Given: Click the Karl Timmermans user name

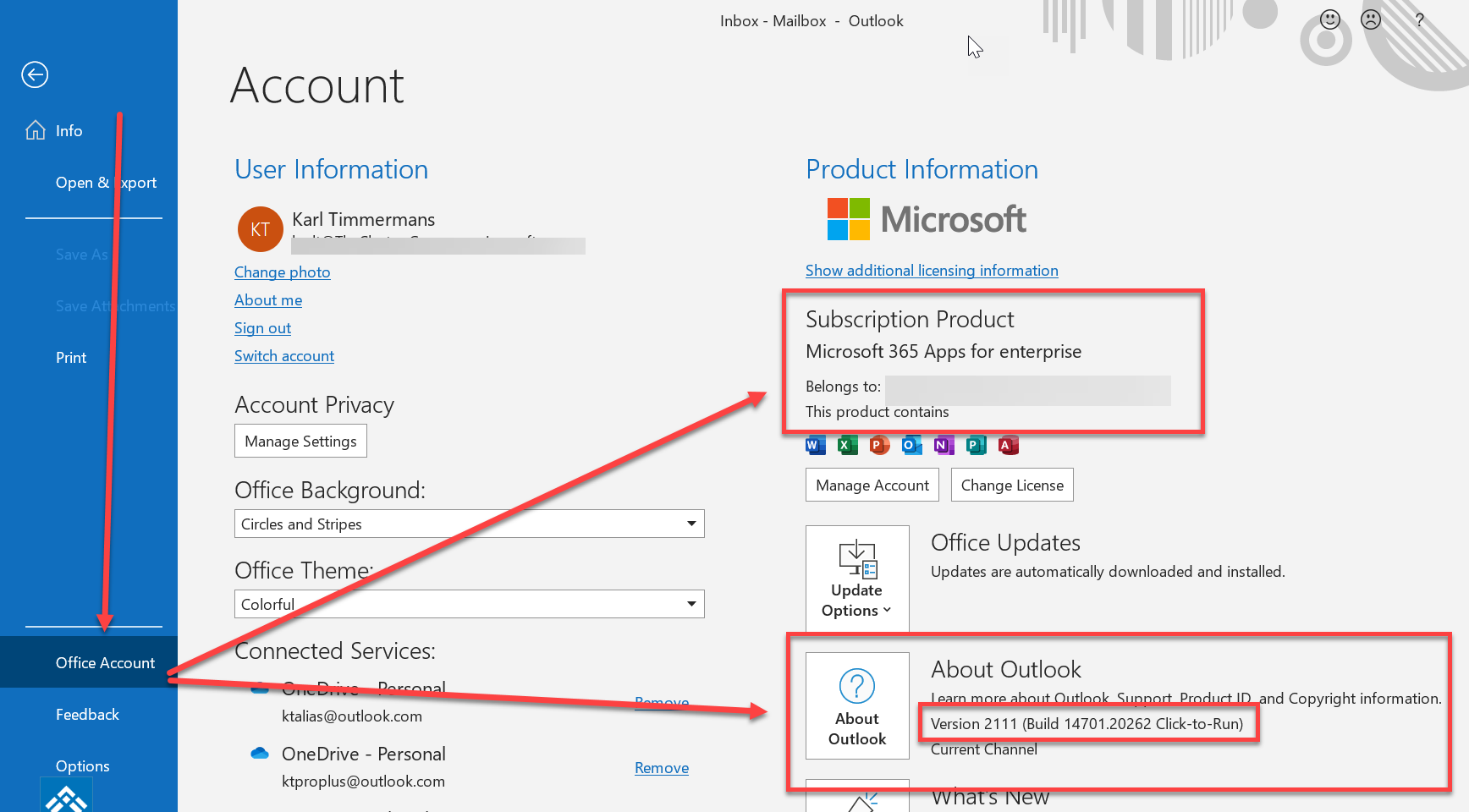Looking at the screenshot, I should point(363,219).
